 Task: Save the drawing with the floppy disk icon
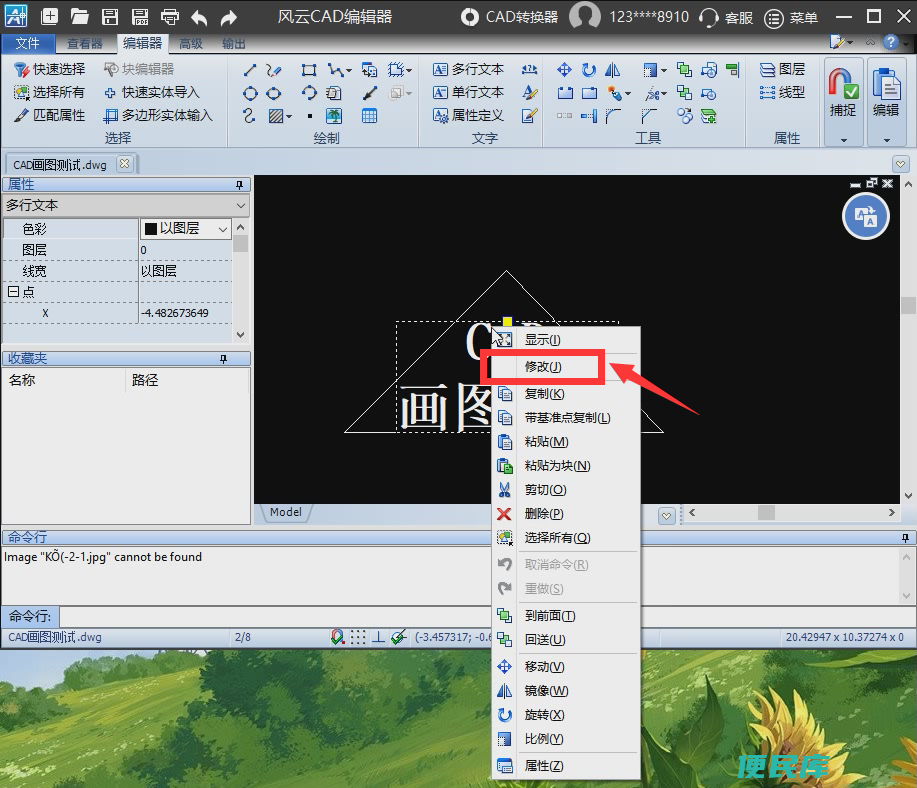pos(110,16)
